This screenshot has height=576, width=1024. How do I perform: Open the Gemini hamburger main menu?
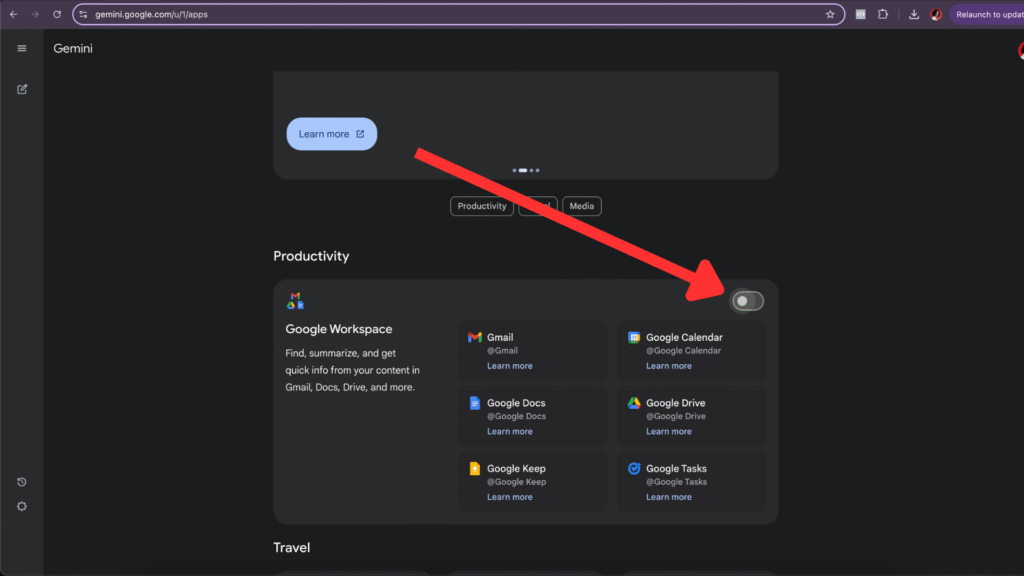click(22, 48)
